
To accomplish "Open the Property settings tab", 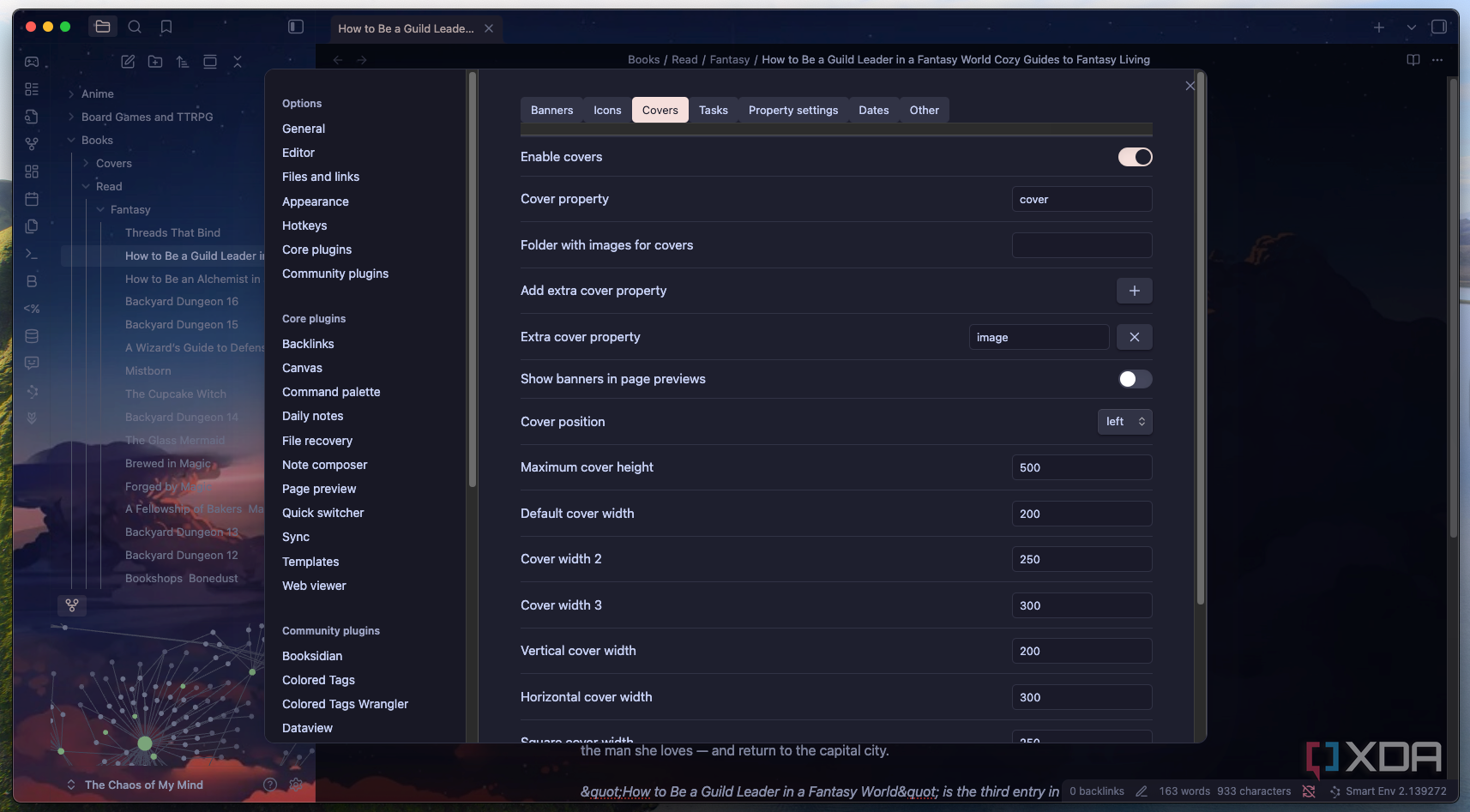I will [793, 110].
